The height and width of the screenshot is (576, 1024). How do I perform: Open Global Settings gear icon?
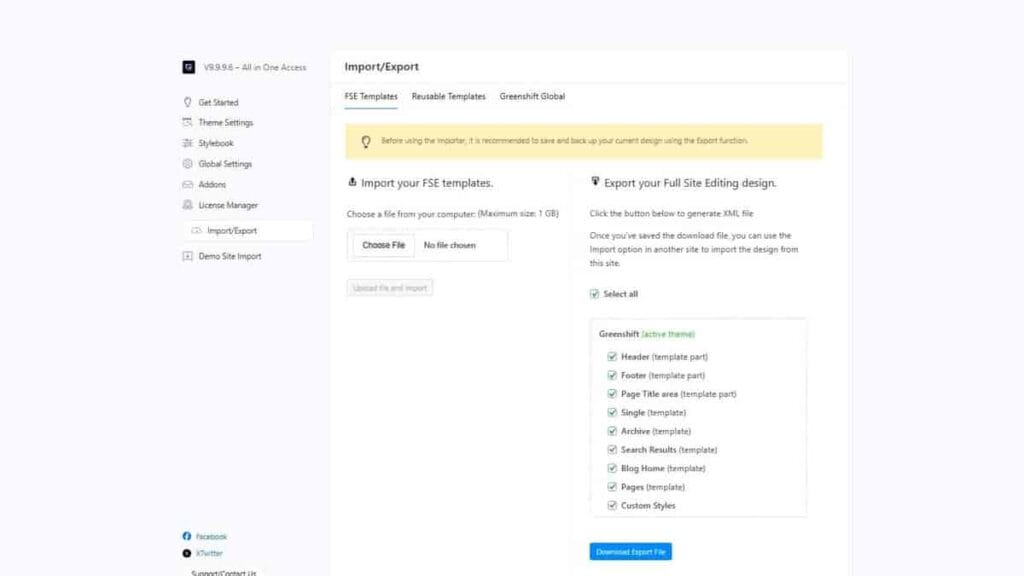pos(187,163)
